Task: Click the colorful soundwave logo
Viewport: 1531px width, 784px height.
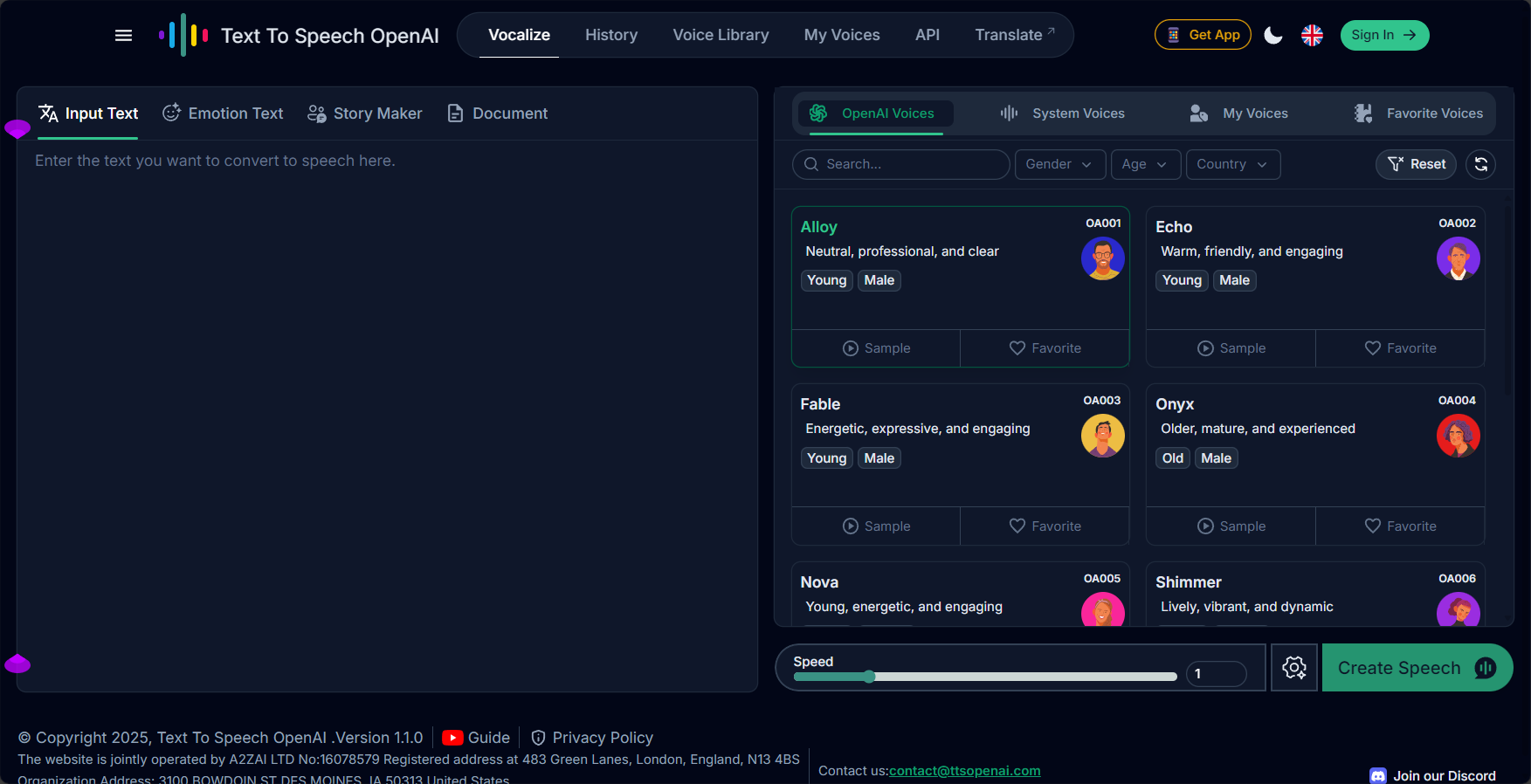Action: tap(183, 35)
